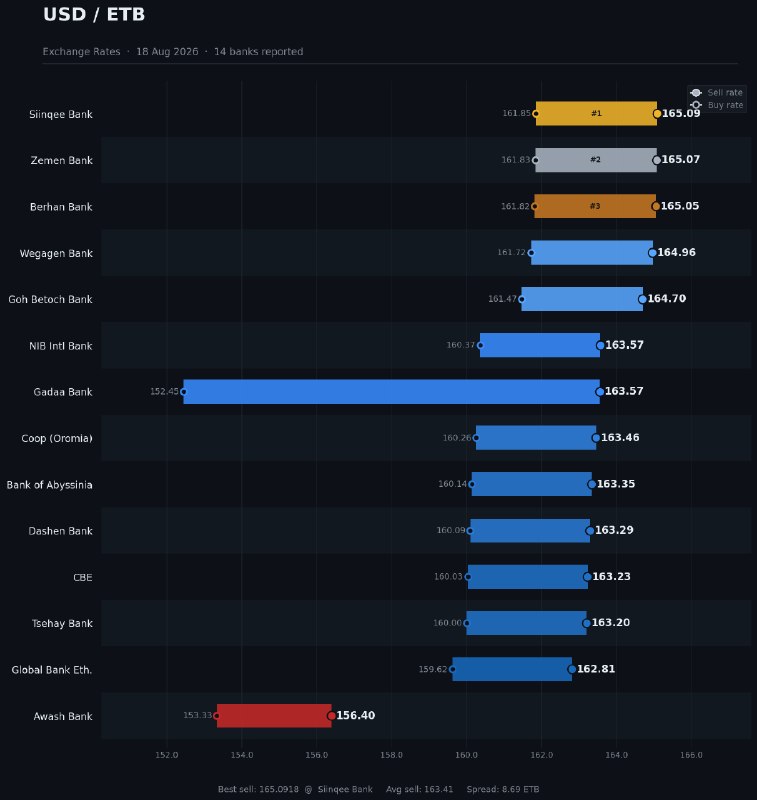Click the 161.83 buy rate value
This screenshot has height=800, width=757.
coord(516,160)
